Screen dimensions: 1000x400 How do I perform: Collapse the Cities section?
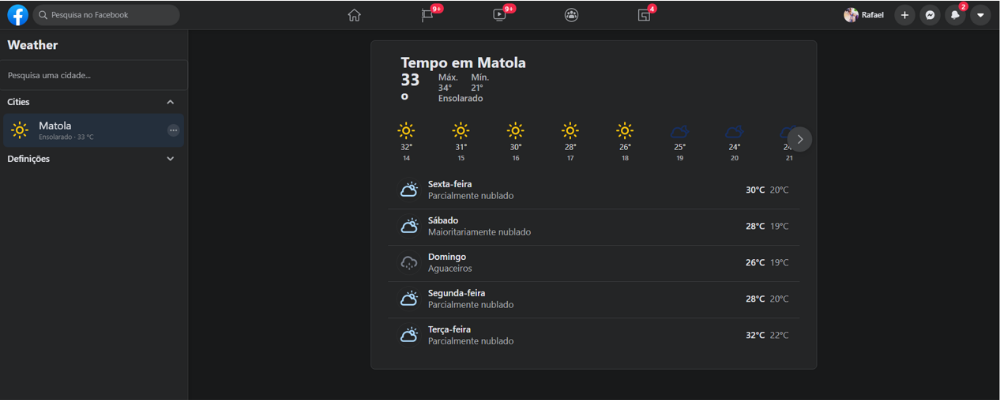(170, 102)
